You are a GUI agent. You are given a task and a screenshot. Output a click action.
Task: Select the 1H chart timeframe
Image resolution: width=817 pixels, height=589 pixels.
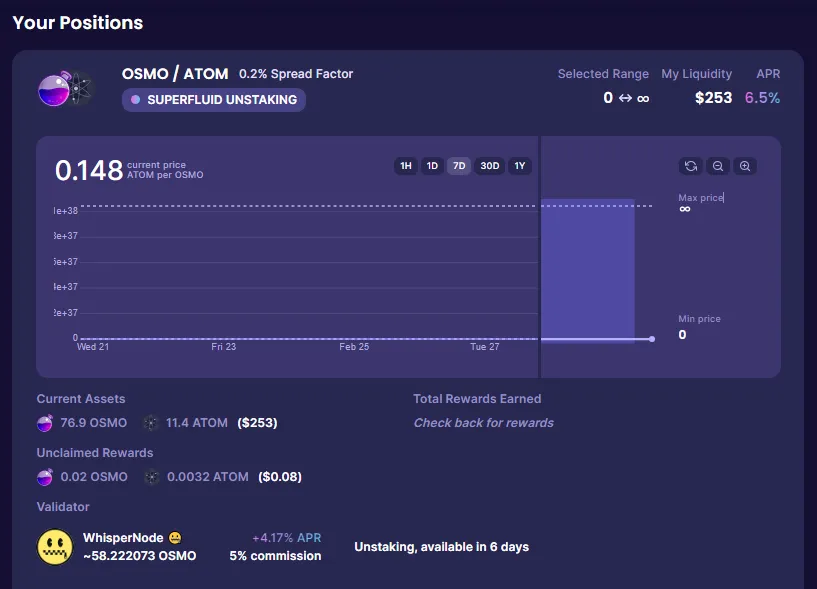[406, 166]
